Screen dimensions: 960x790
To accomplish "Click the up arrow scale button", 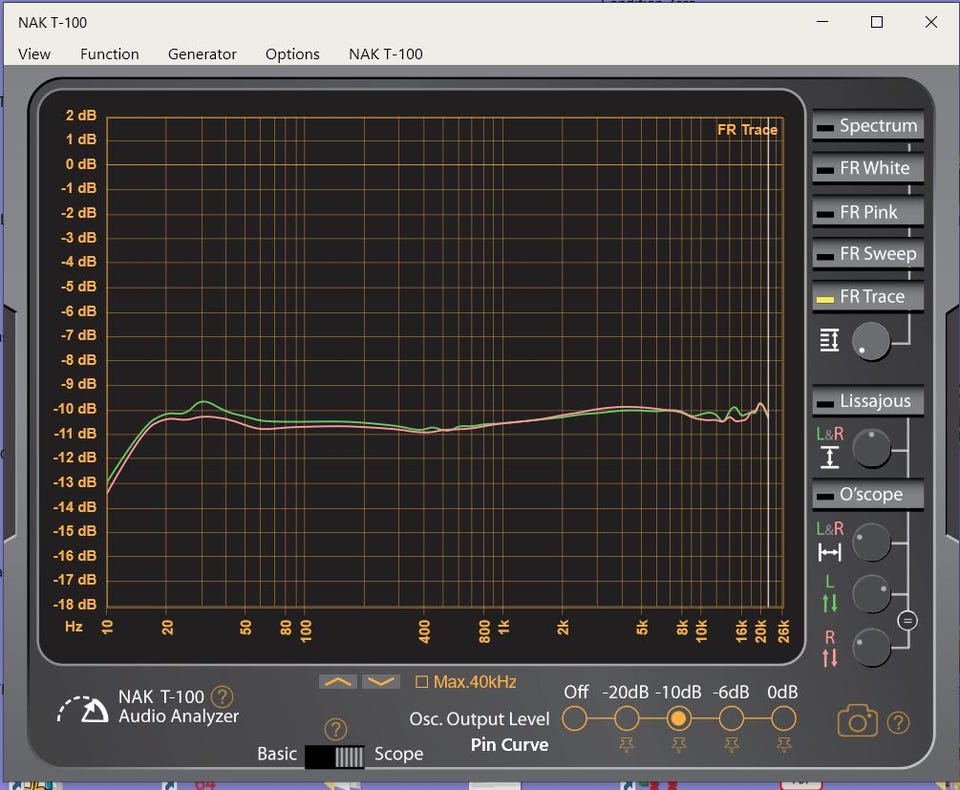I will pyautogui.click(x=338, y=682).
